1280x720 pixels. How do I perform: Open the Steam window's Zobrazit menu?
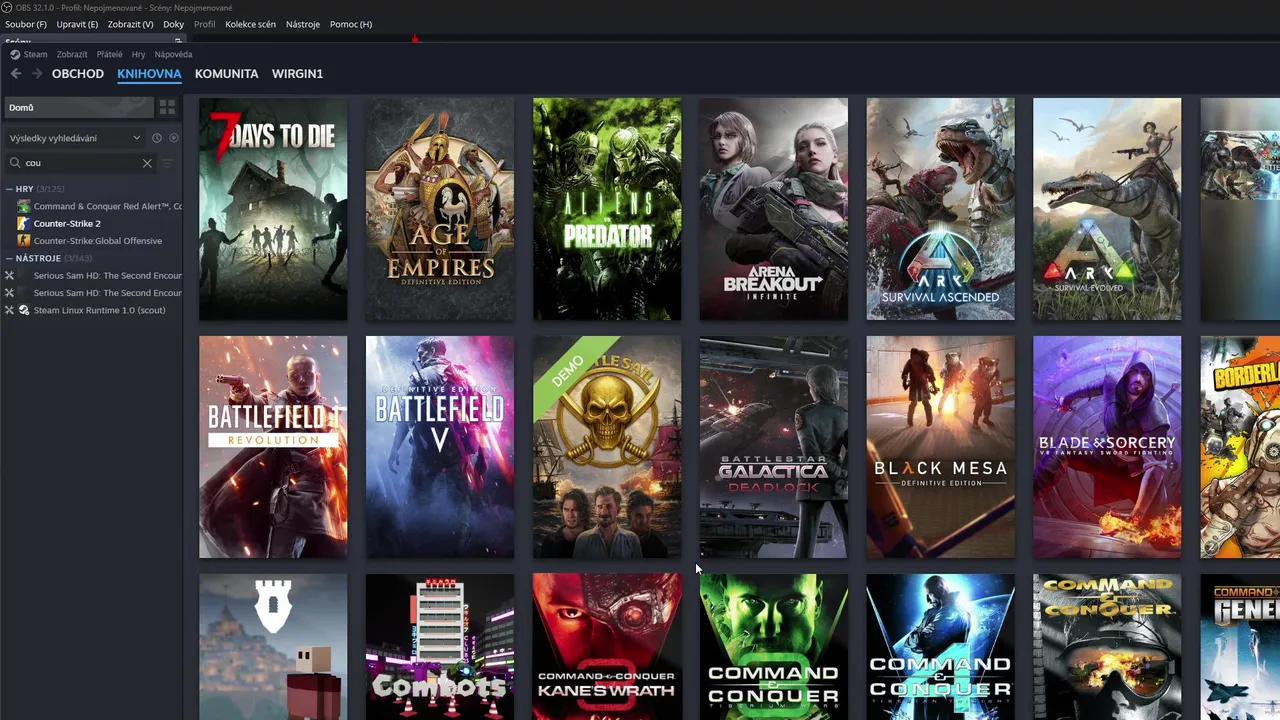pyautogui.click(x=72, y=54)
